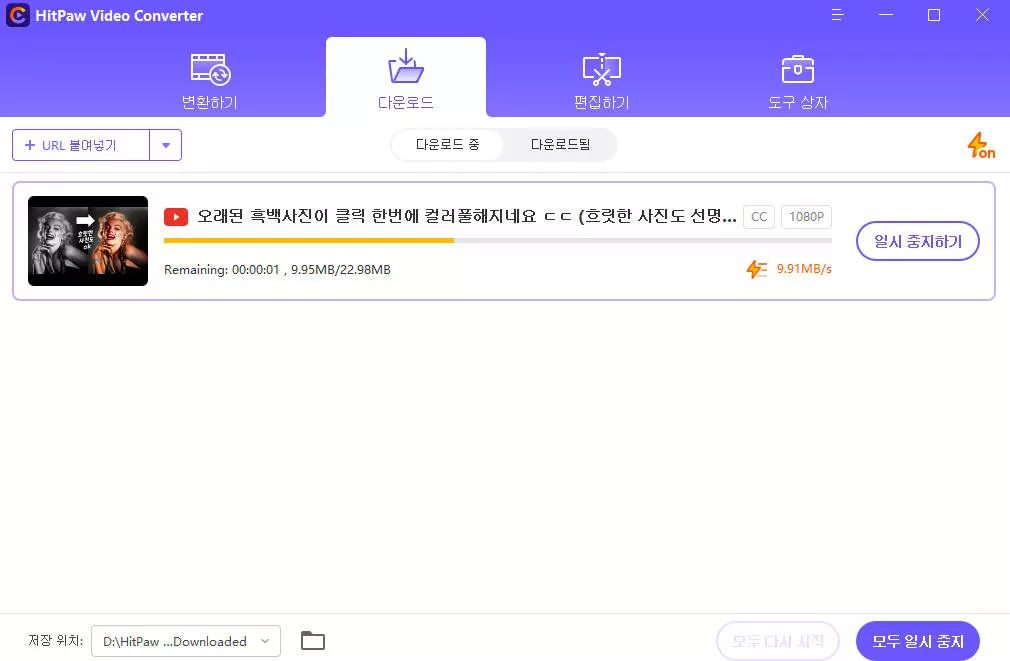Click the speed lightning icon next to 9.91MB/s
Viewport: 1010px width, 661px height.
point(757,269)
